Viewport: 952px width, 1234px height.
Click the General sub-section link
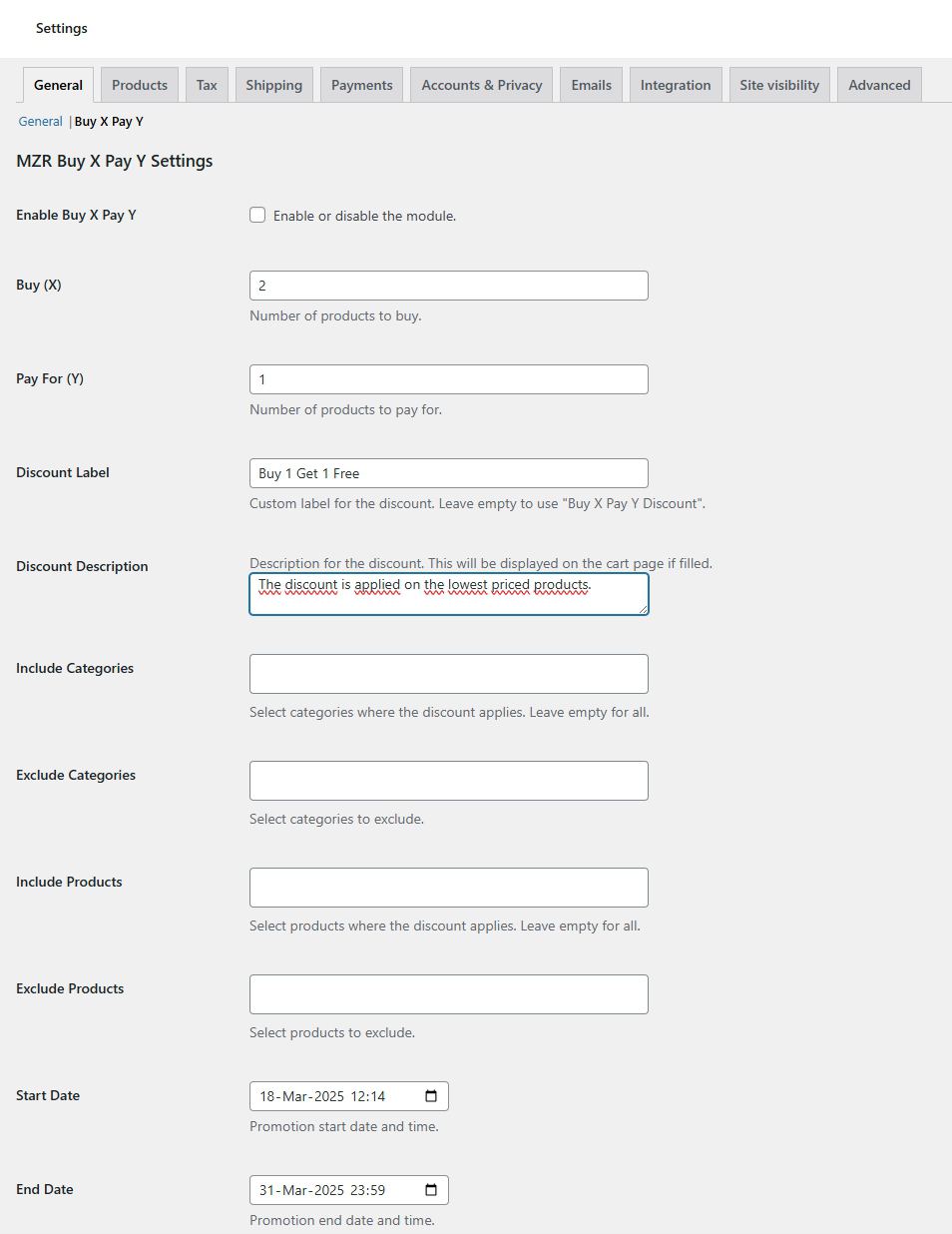tap(41, 121)
